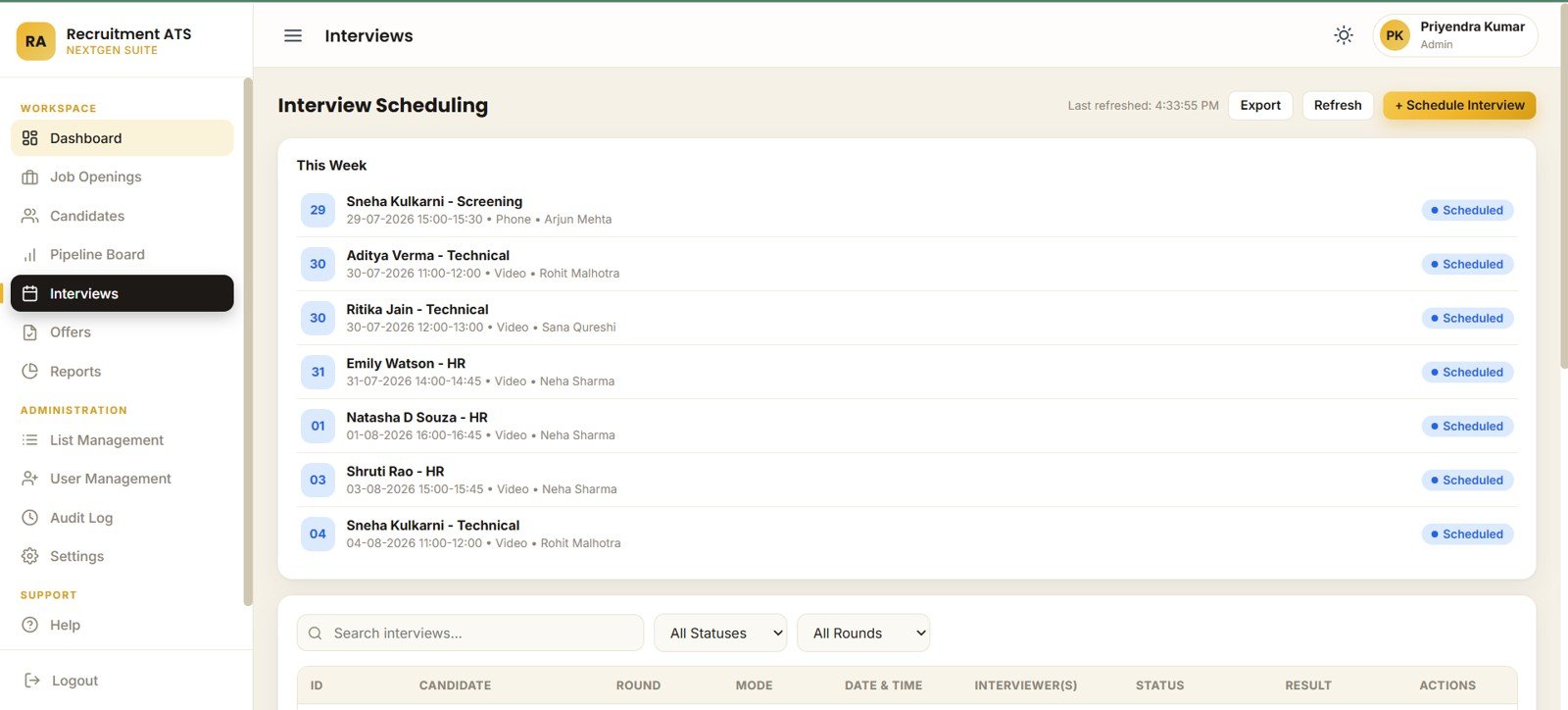Click date badge 31 for Emily Watson
This screenshot has height=710, width=1568.
[318, 372]
